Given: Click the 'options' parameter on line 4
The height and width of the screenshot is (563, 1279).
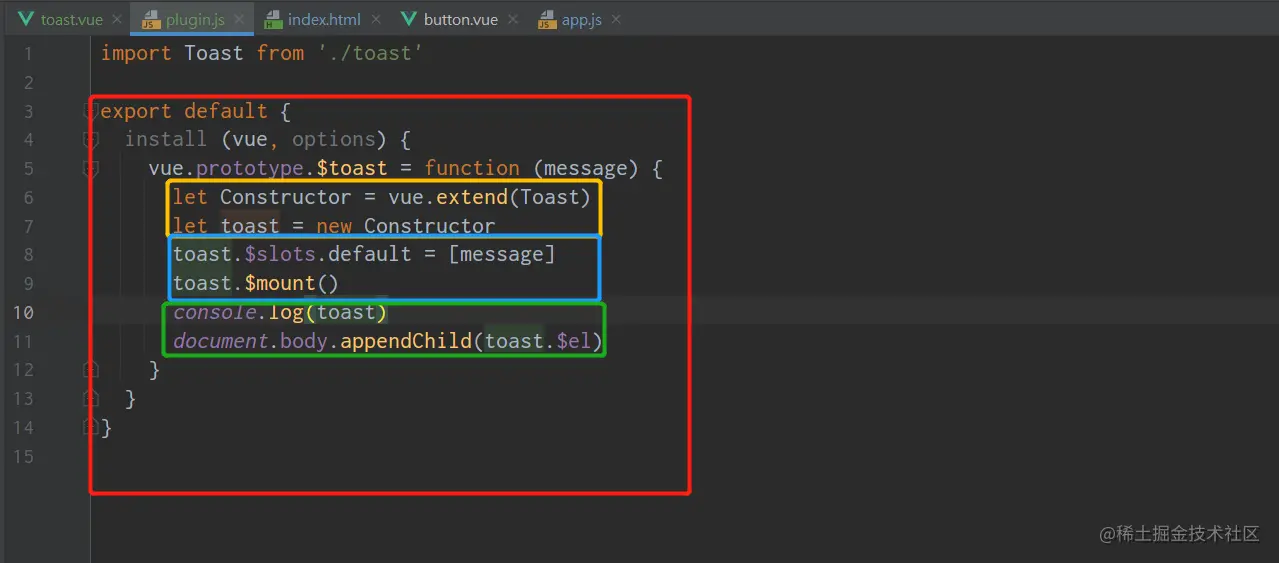Looking at the screenshot, I should [x=334, y=139].
